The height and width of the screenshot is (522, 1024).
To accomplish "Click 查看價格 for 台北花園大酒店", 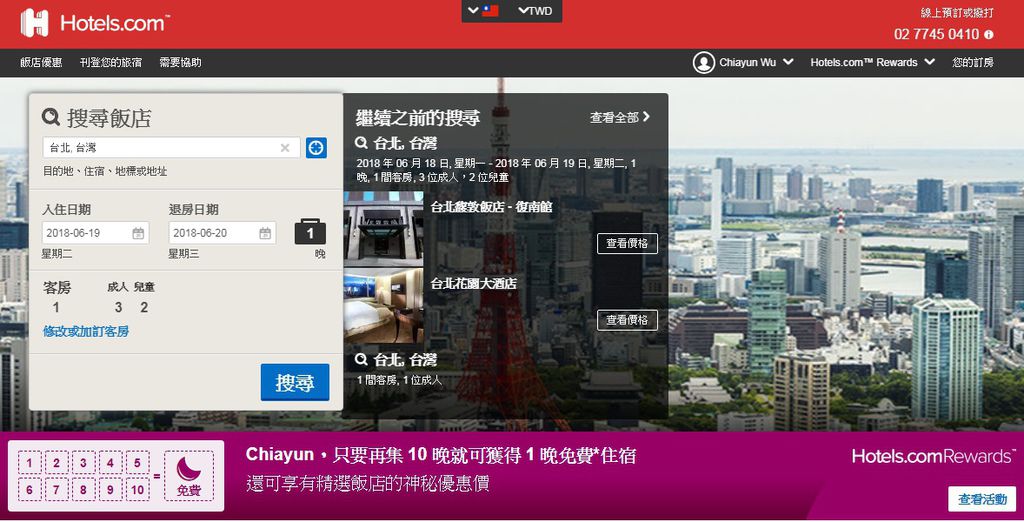I will 627,320.
